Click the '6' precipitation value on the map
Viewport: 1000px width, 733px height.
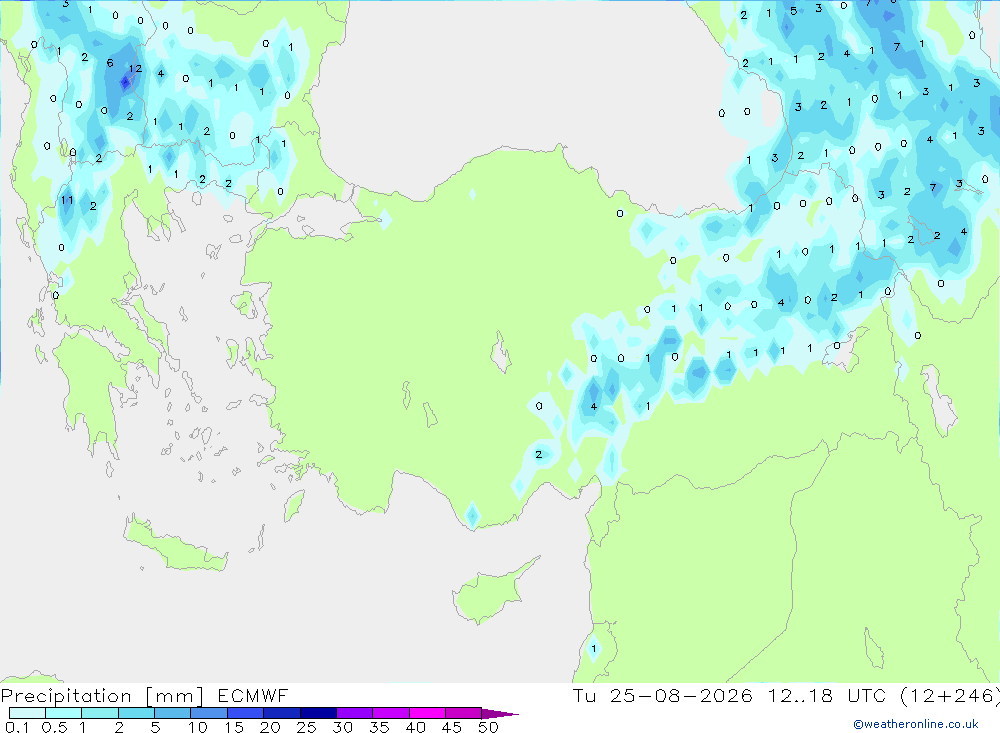110,63
